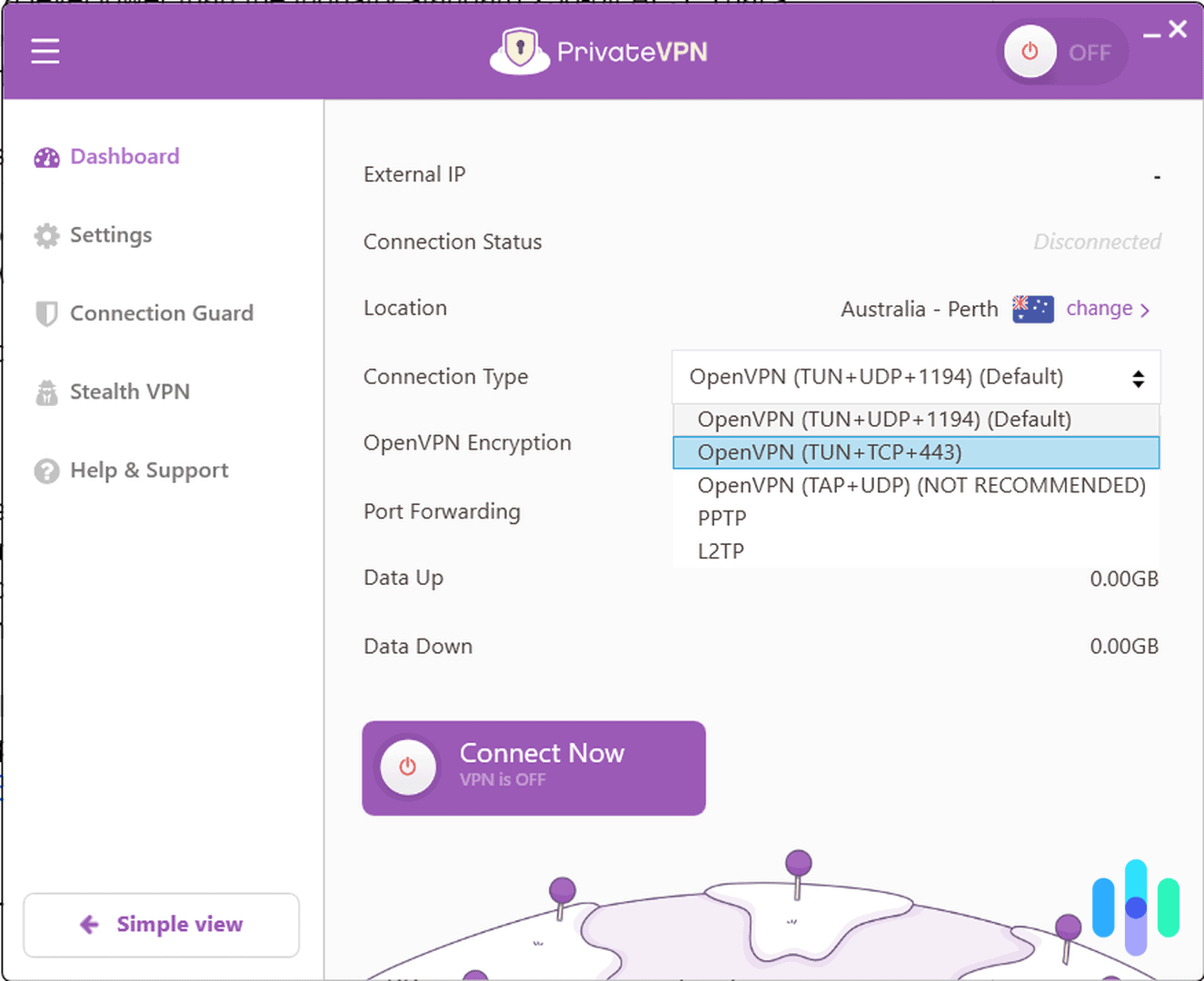Select the Dashboard icon in sidebar
The image size is (1204, 981).
pyautogui.click(x=46, y=156)
